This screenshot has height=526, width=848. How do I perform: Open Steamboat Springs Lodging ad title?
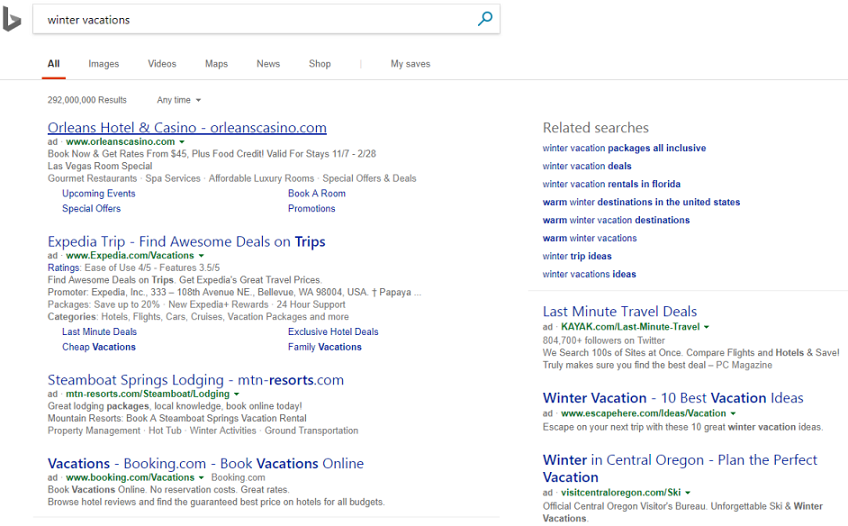[x=196, y=380]
